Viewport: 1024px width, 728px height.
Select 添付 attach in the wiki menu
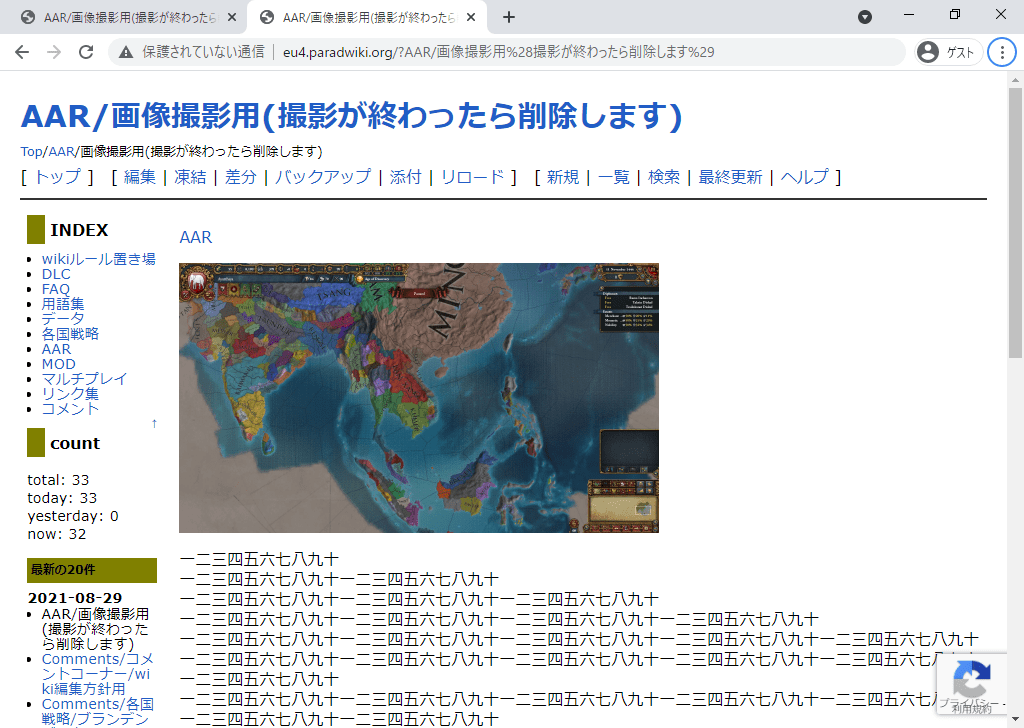click(x=405, y=177)
